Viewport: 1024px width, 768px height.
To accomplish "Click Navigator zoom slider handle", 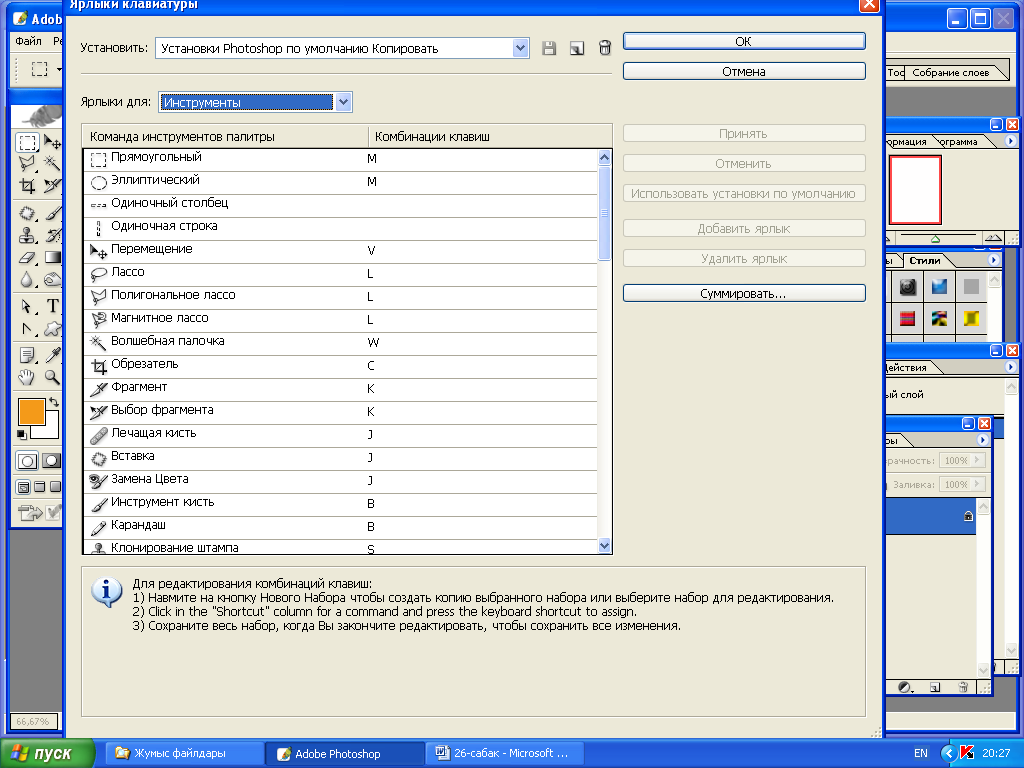I will pos(935,239).
